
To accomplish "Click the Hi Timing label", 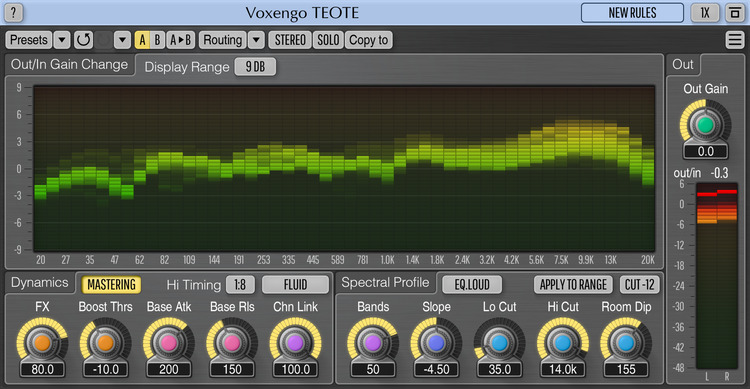I will pos(194,285).
